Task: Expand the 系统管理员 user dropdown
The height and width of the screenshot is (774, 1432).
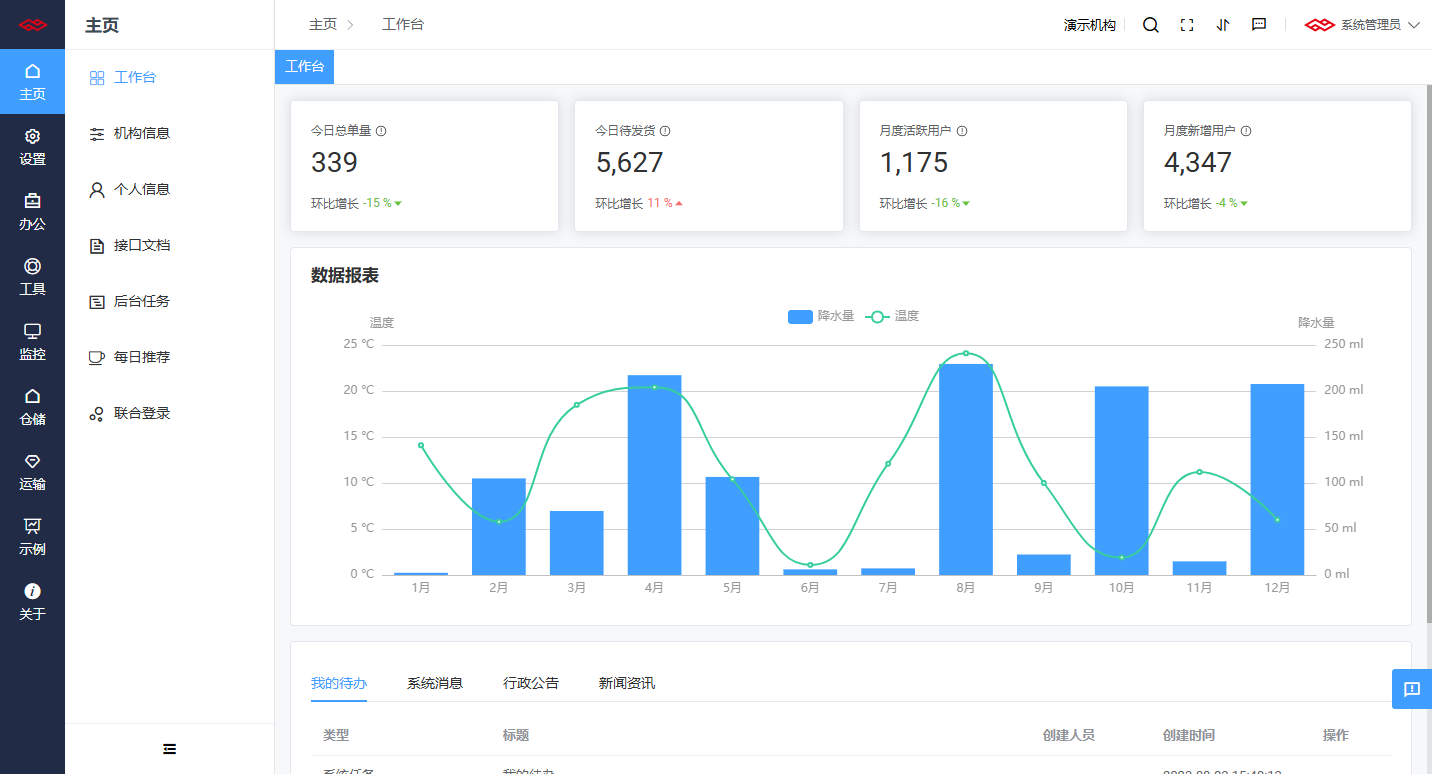Action: (1362, 25)
